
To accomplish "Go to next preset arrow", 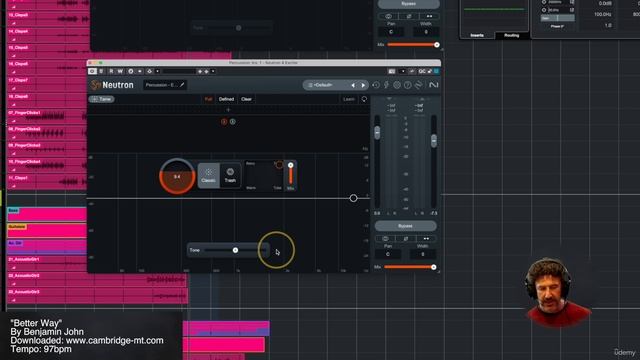I will (x=363, y=85).
